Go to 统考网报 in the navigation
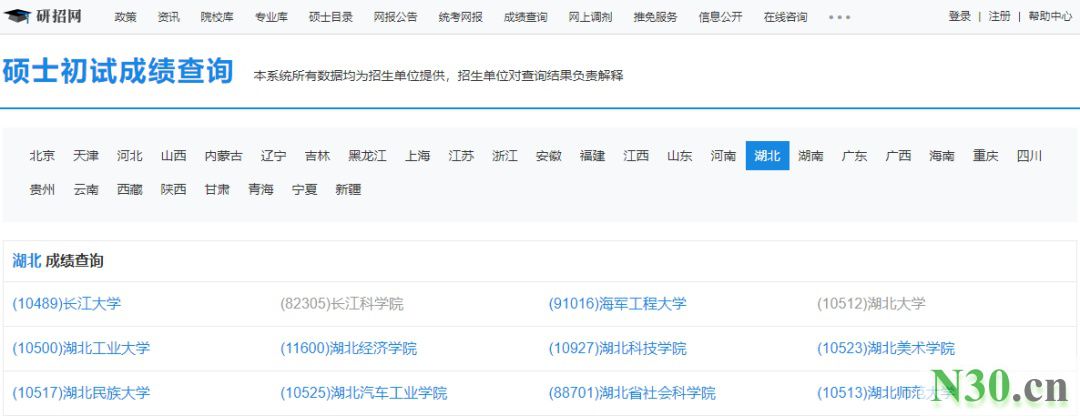The height and width of the screenshot is (416, 1080). (460, 17)
